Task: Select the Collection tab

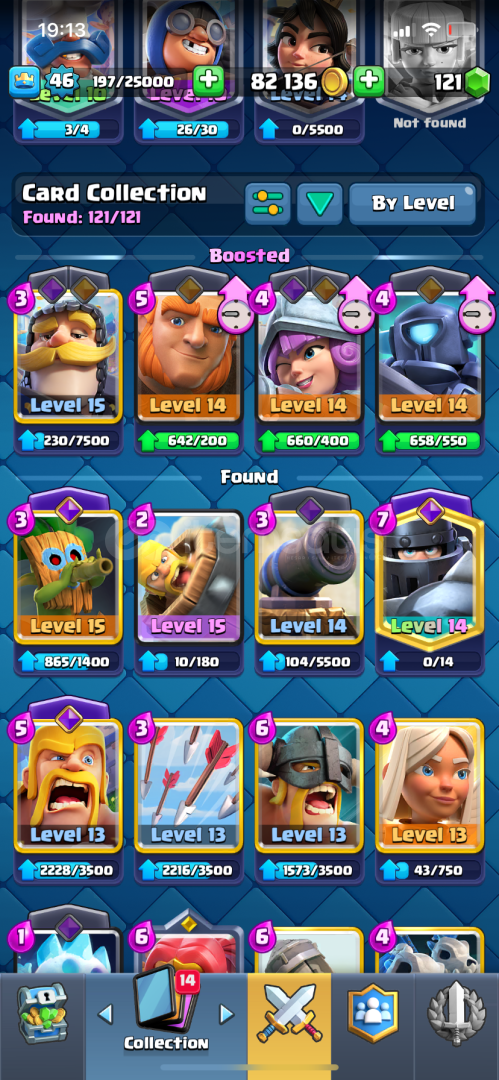Action: (165, 1015)
